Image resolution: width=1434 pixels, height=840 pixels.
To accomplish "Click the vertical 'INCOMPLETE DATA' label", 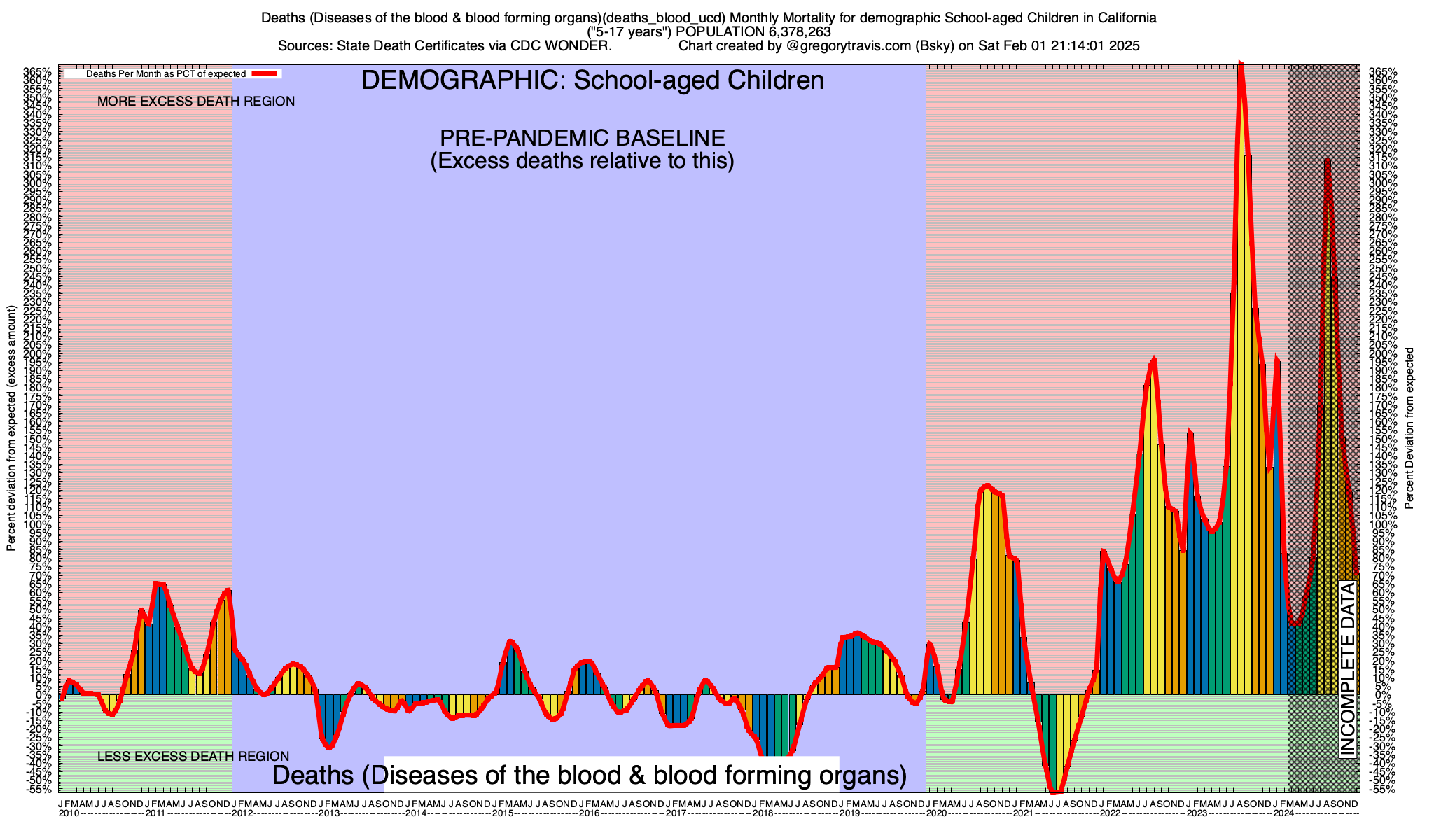I will (1347, 669).
